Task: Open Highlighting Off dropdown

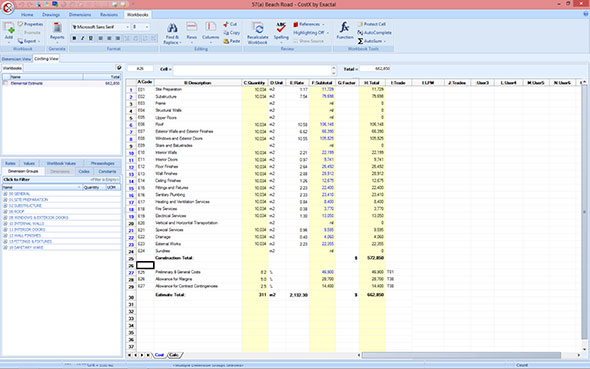Action: (311, 33)
